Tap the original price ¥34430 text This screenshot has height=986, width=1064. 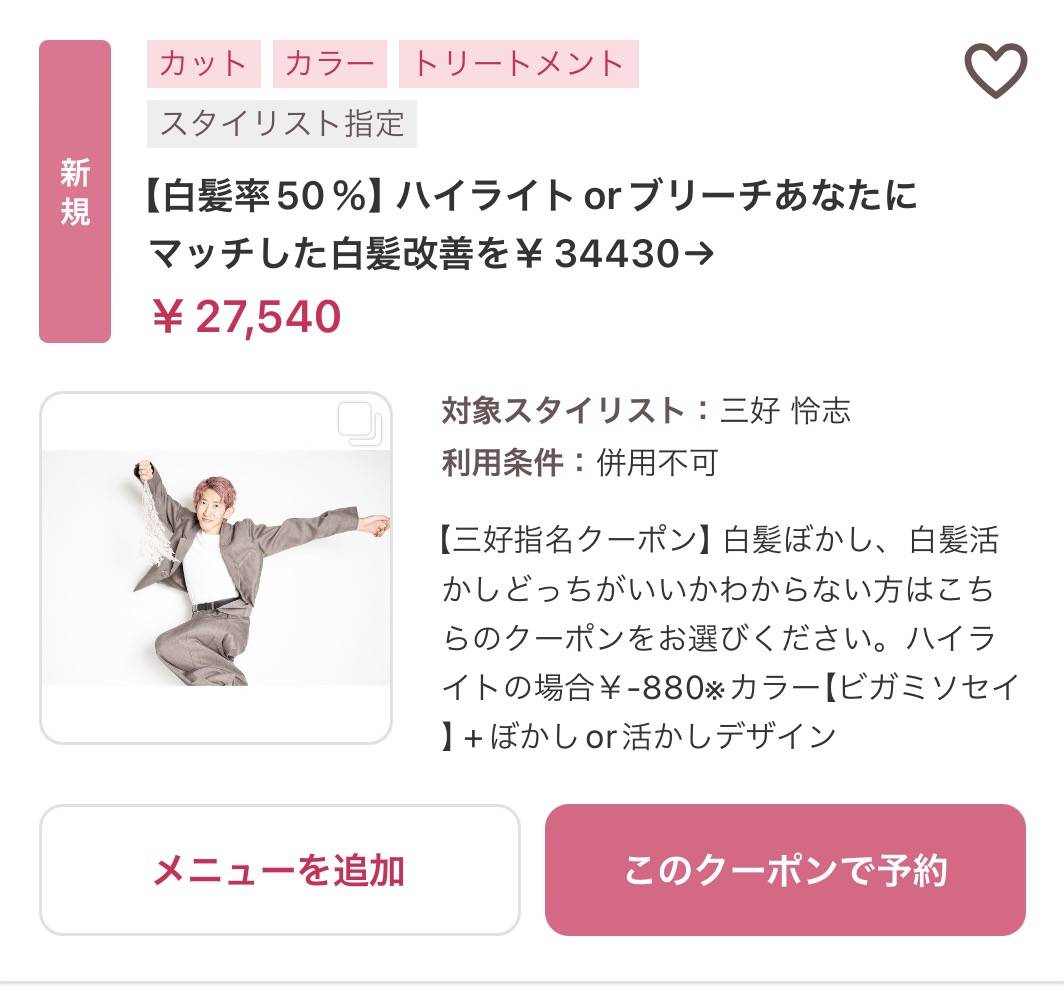click(x=597, y=254)
